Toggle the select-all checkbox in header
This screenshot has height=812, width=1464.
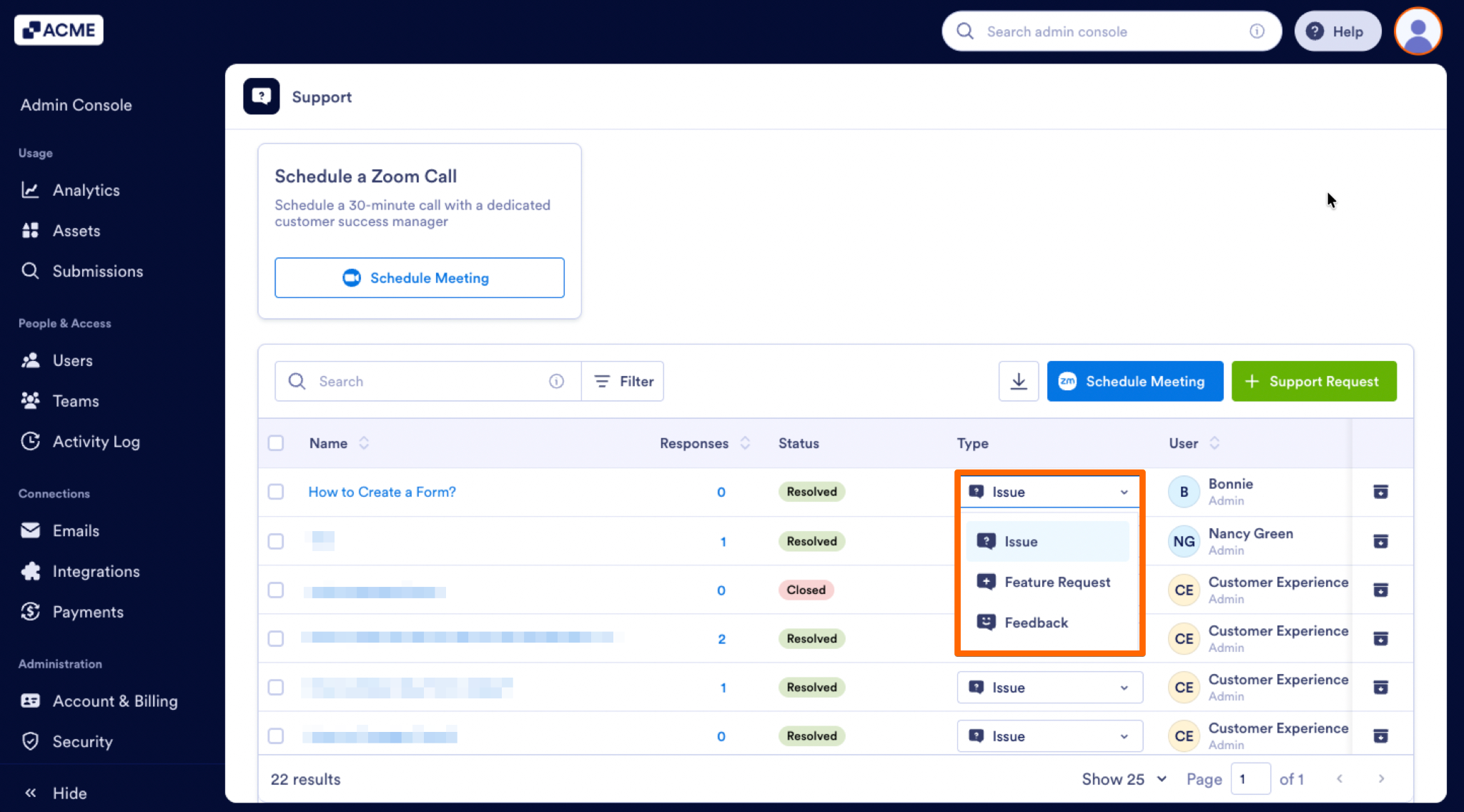(x=276, y=443)
